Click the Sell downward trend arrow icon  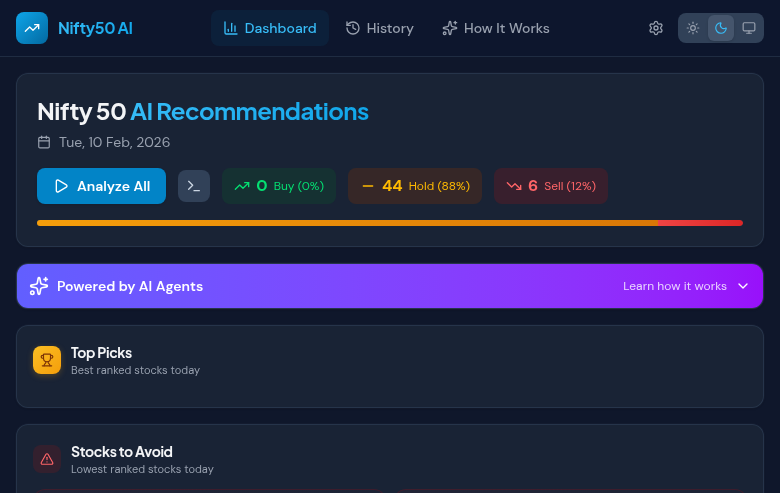(514, 186)
